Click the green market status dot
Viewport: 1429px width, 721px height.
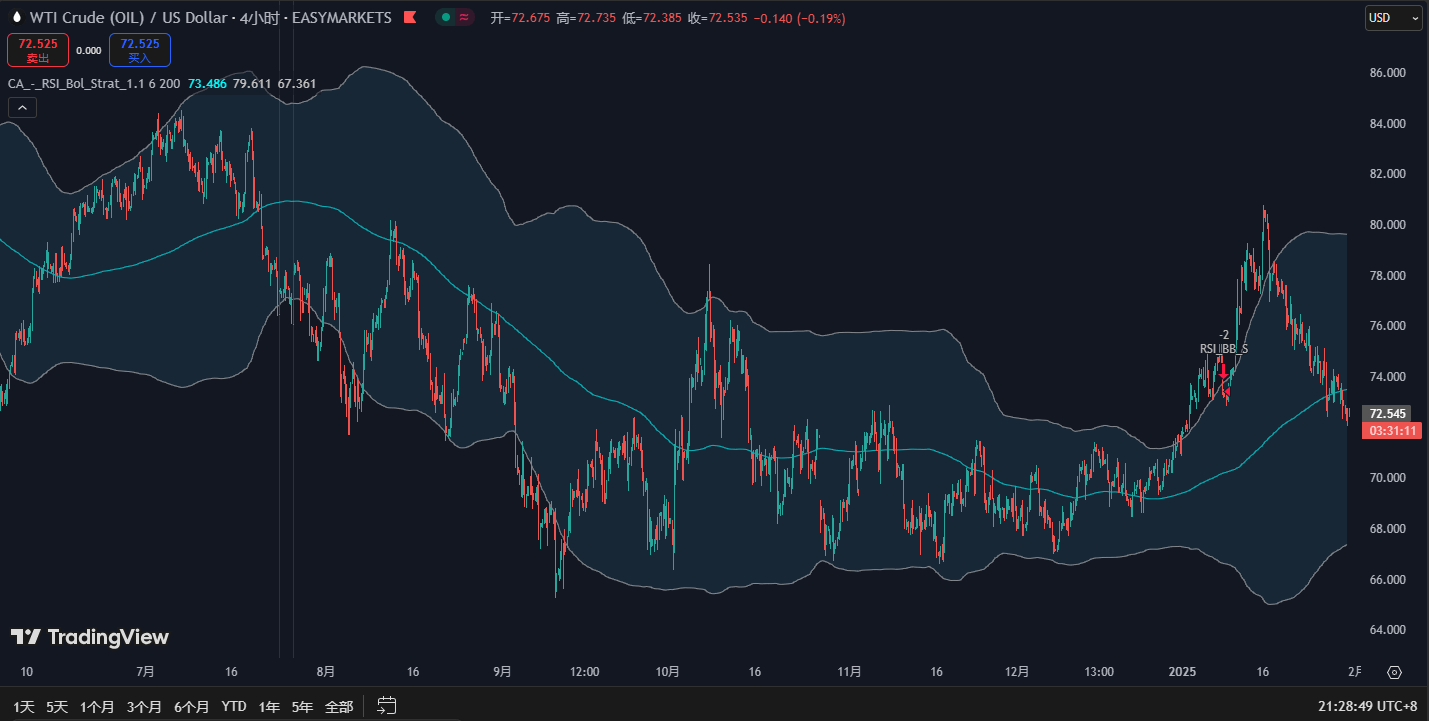point(446,18)
